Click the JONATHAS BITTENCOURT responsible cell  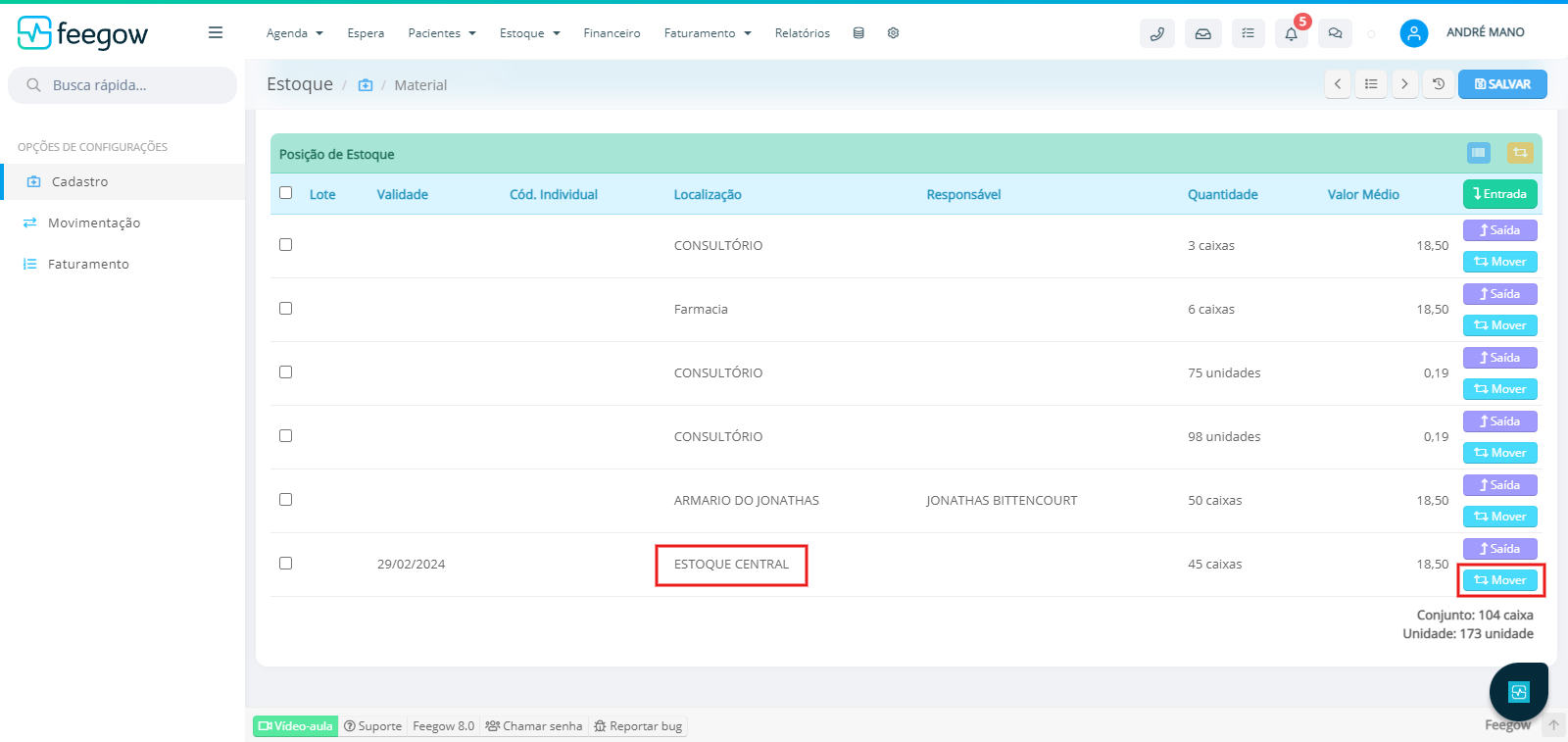click(x=1002, y=500)
